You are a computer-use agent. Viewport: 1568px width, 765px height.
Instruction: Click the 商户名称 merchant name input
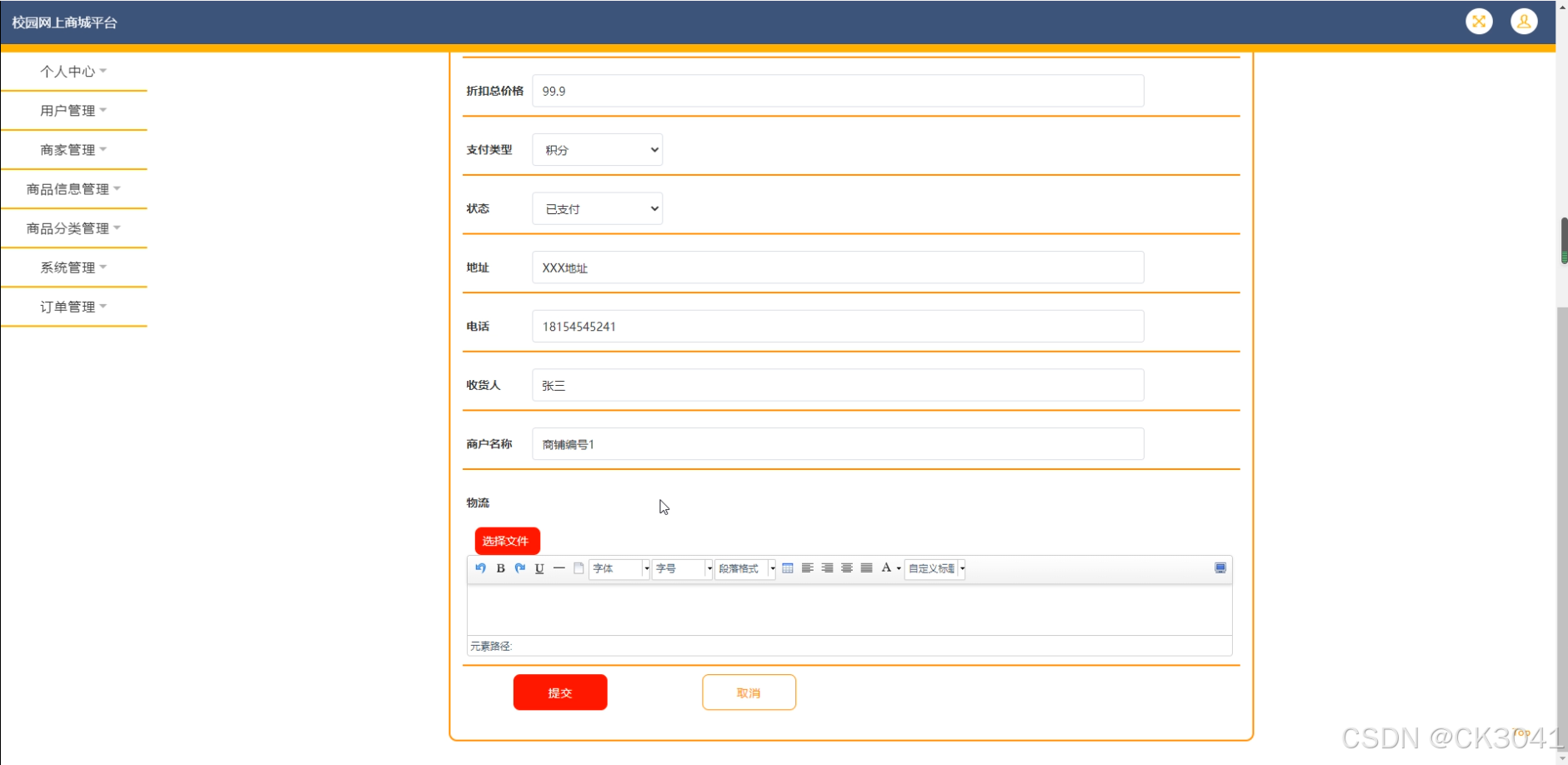[x=838, y=444]
